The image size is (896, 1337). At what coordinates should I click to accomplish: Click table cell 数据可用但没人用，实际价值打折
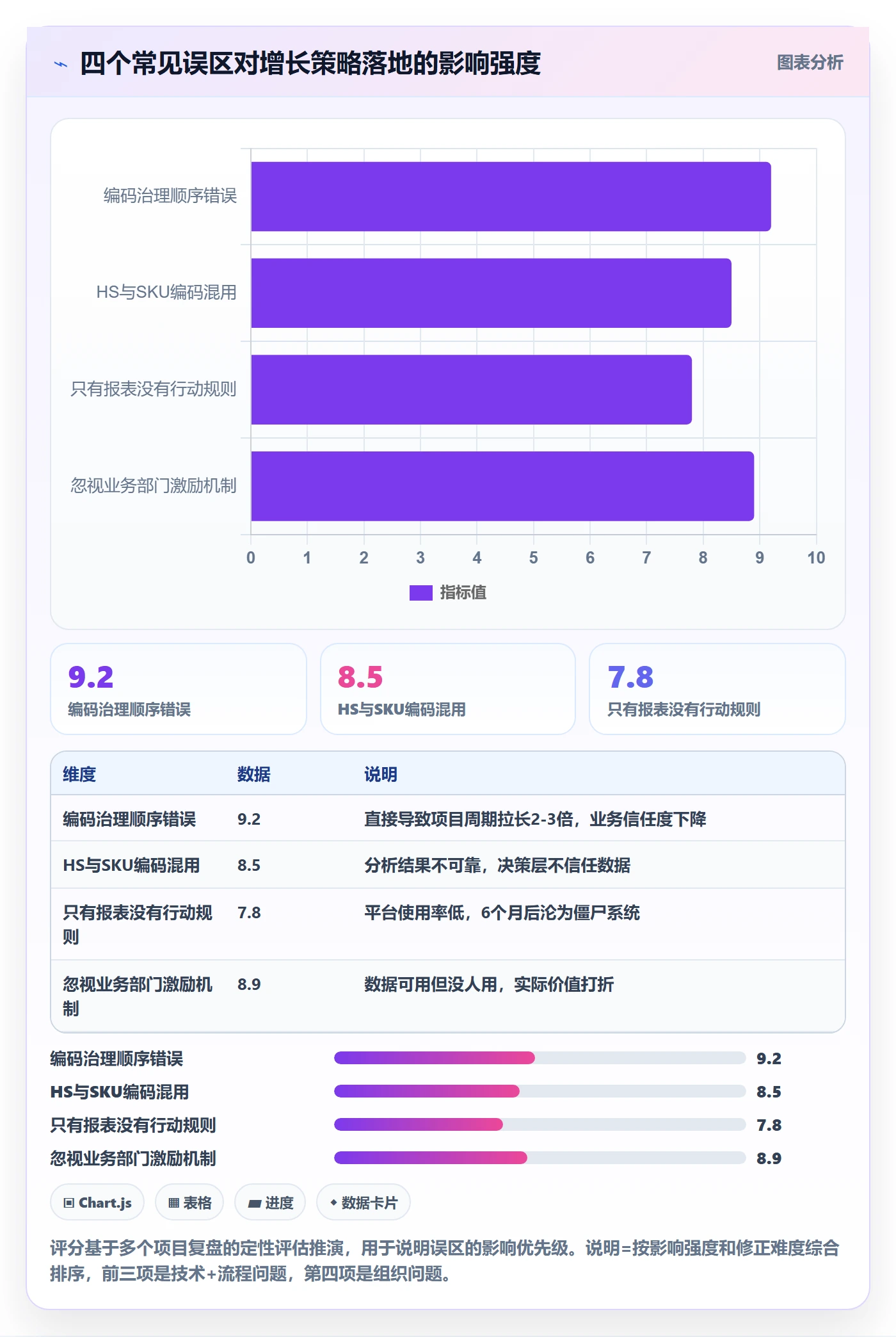[x=489, y=985]
